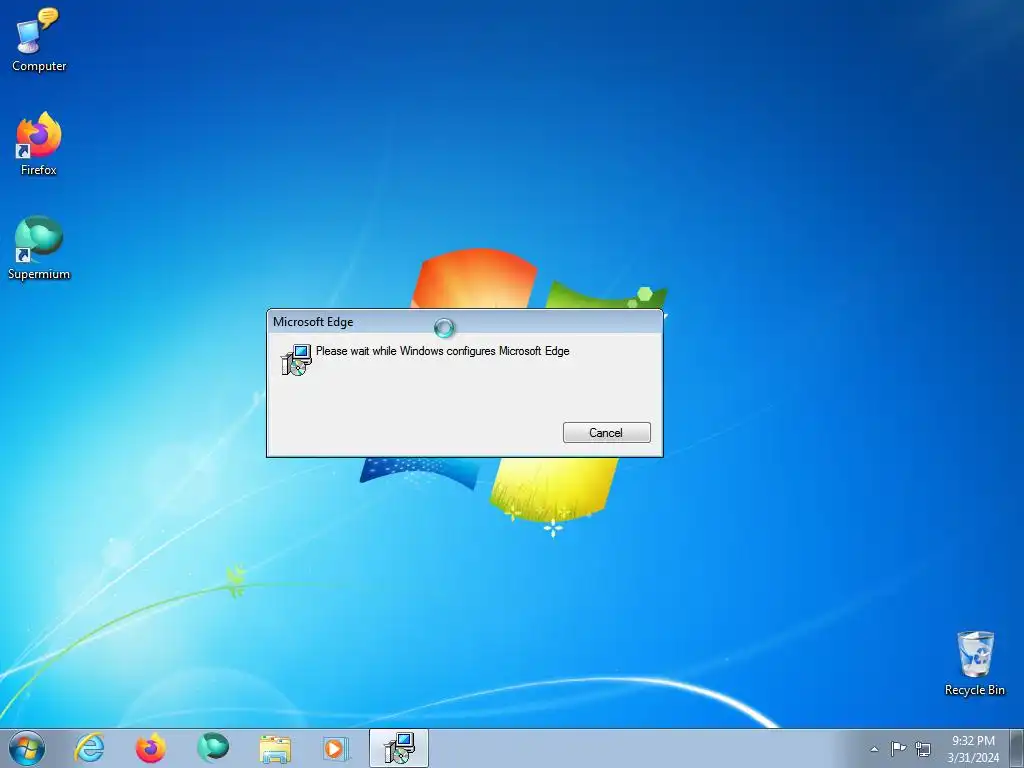Image resolution: width=1024 pixels, height=768 pixels.
Task: Select the Firefox desktop shortcut
Action: [x=39, y=144]
